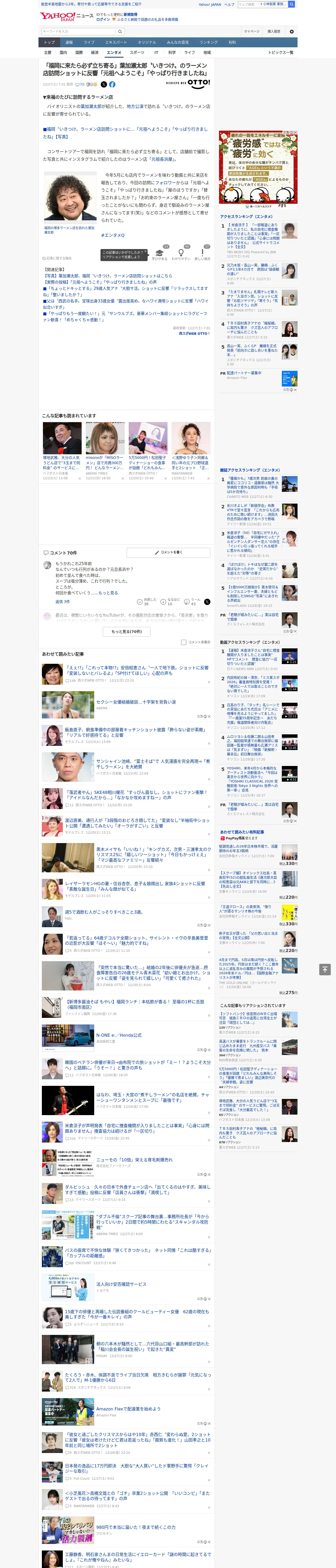Select the 有料 tab

232,42
